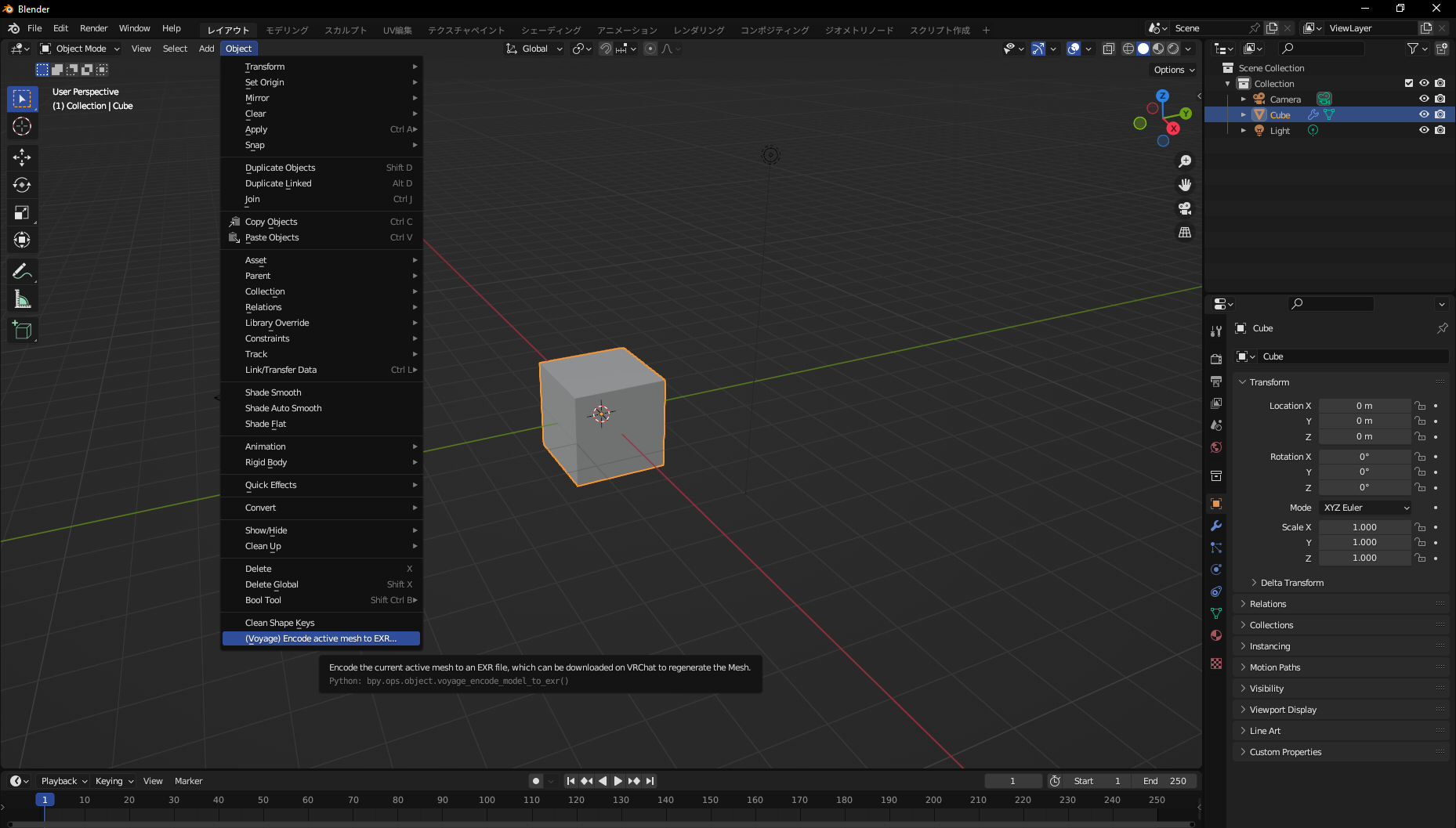Open the Scene properties tab
The width and height of the screenshot is (1456, 828).
1216,425
